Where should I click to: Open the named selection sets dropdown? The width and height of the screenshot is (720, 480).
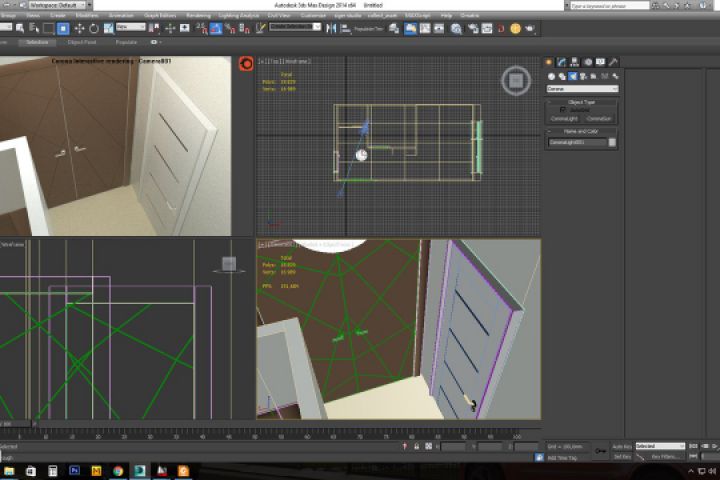coord(295,27)
